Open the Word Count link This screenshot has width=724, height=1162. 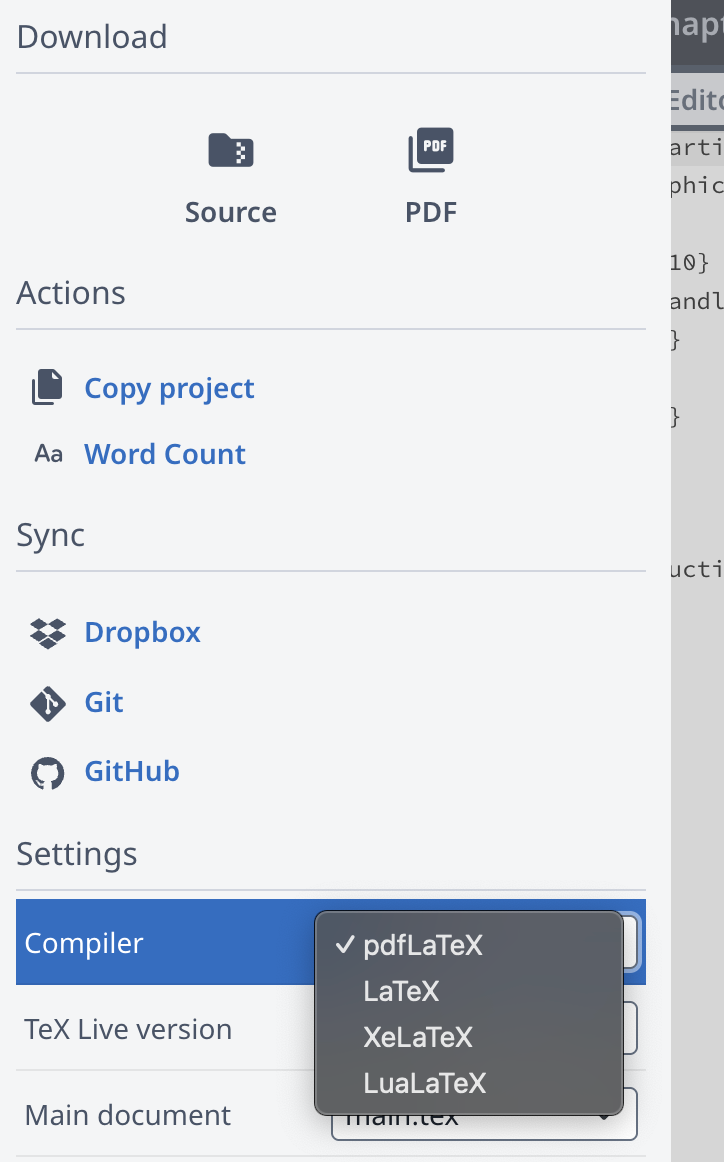[165, 454]
